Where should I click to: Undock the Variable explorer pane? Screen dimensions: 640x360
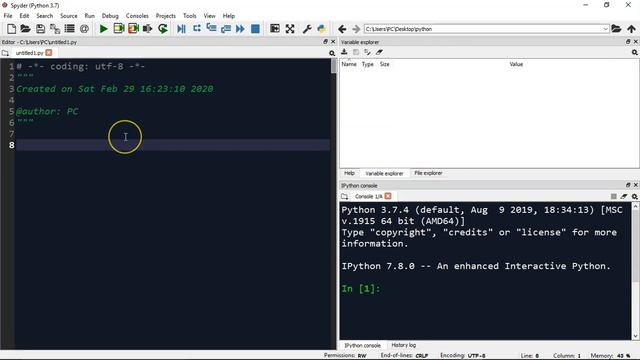628,42
